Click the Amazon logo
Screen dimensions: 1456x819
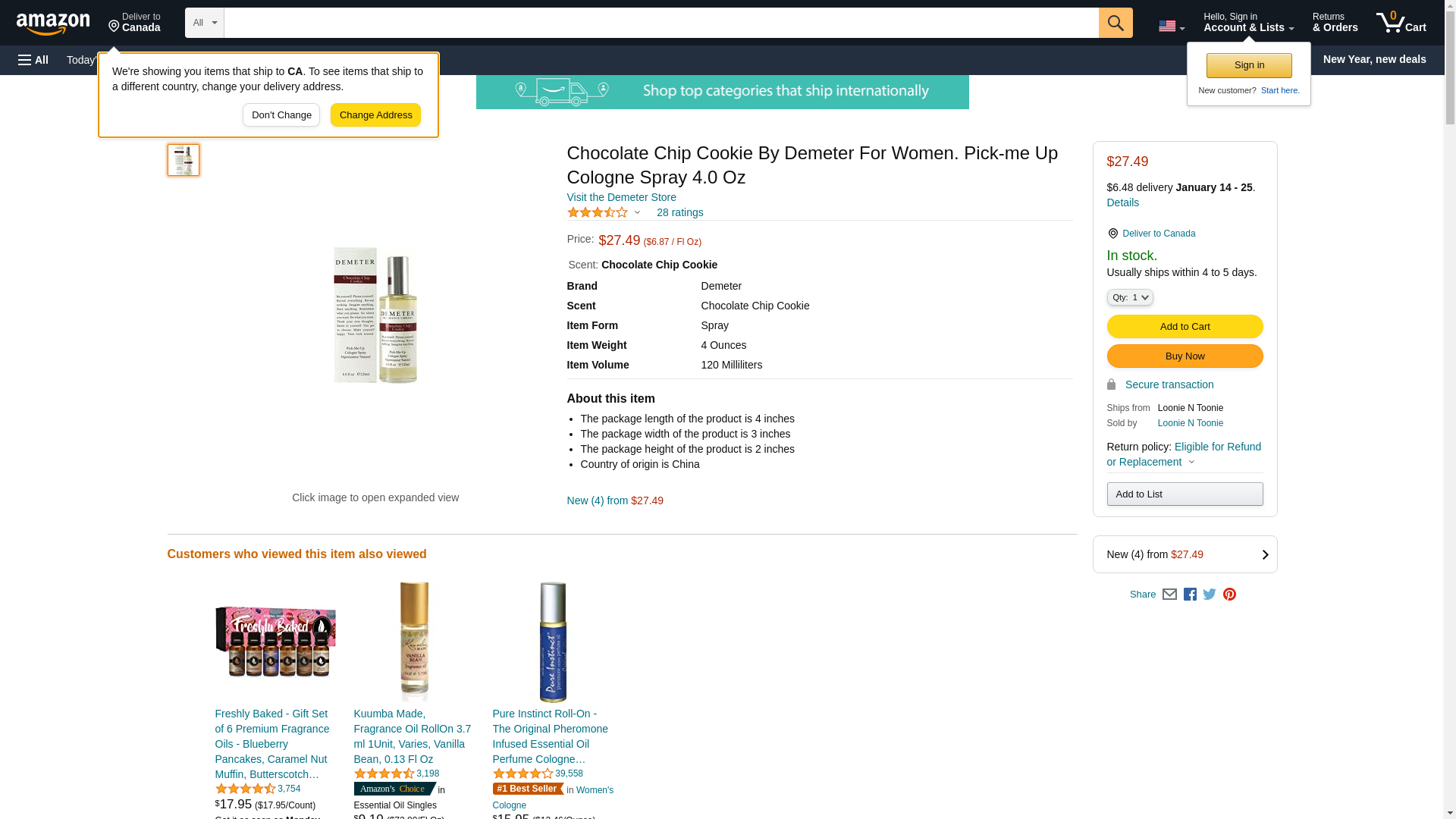53,24
